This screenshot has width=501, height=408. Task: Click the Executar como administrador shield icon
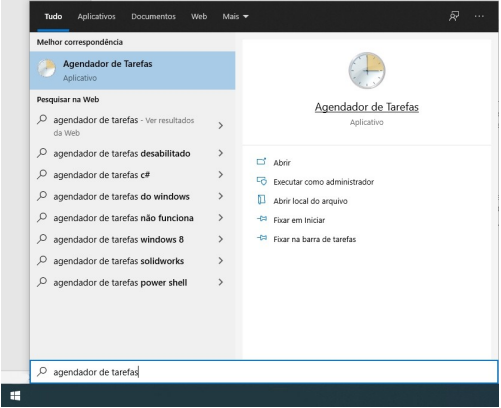coord(262,181)
